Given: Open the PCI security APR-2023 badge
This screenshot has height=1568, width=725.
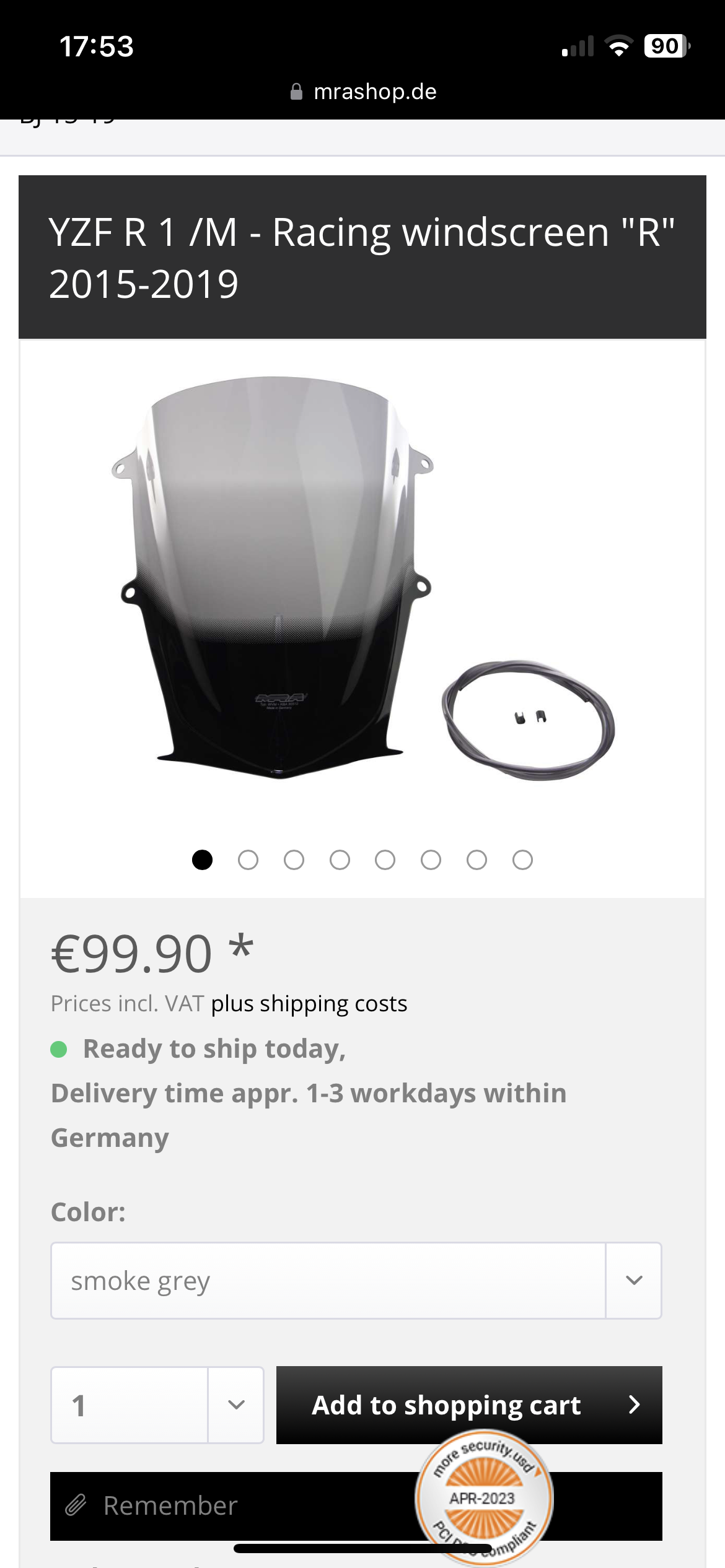Looking at the screenshot, I should 484,1497.
